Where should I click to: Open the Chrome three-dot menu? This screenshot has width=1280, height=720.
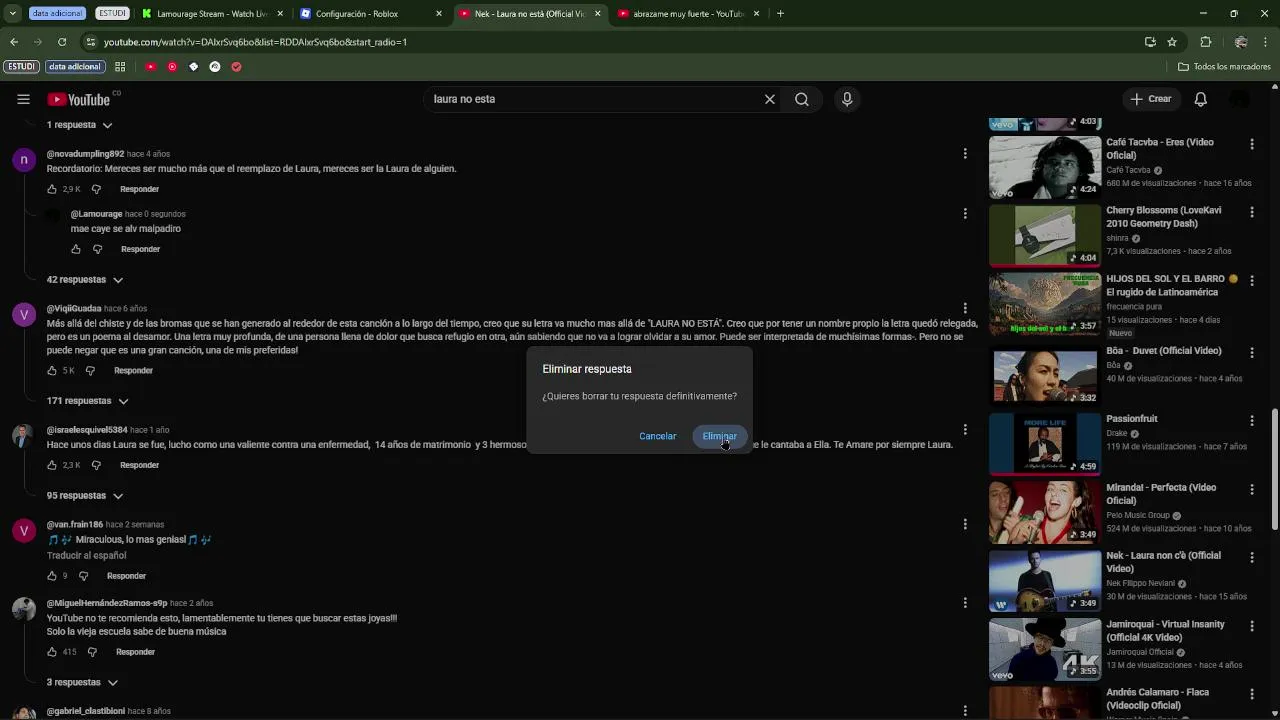pos(1266,42)
